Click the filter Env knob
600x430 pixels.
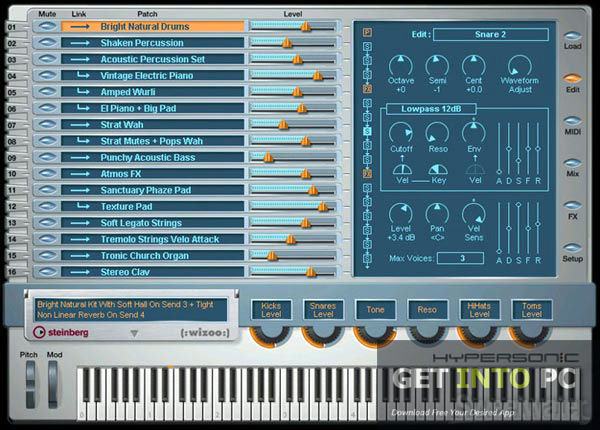pos(473,134)
